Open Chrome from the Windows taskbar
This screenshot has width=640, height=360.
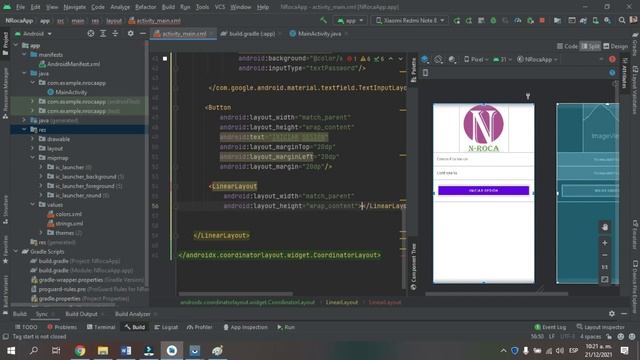click(x=80, y=350)
